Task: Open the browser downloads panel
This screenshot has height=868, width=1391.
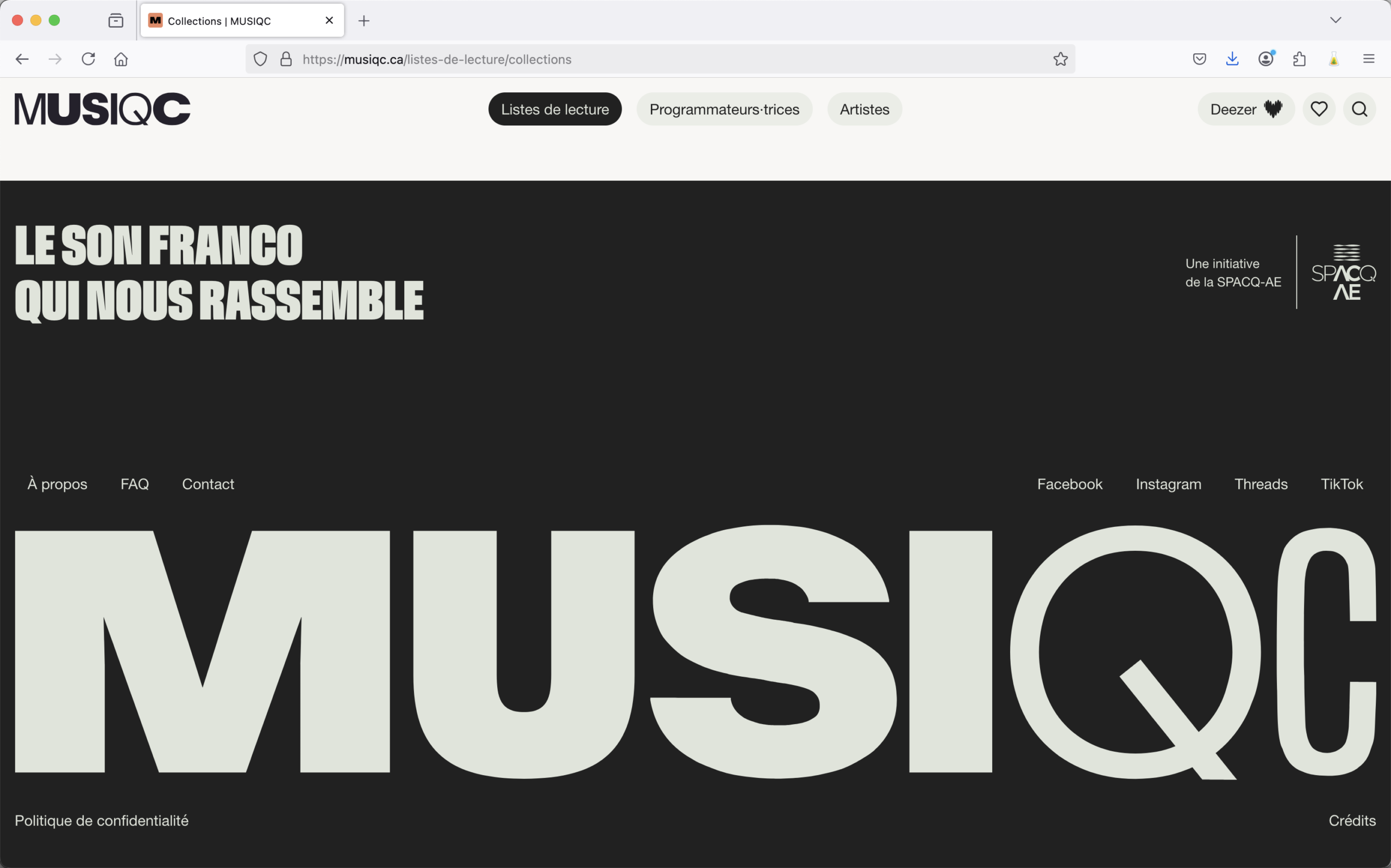Action: [1232, 59]
